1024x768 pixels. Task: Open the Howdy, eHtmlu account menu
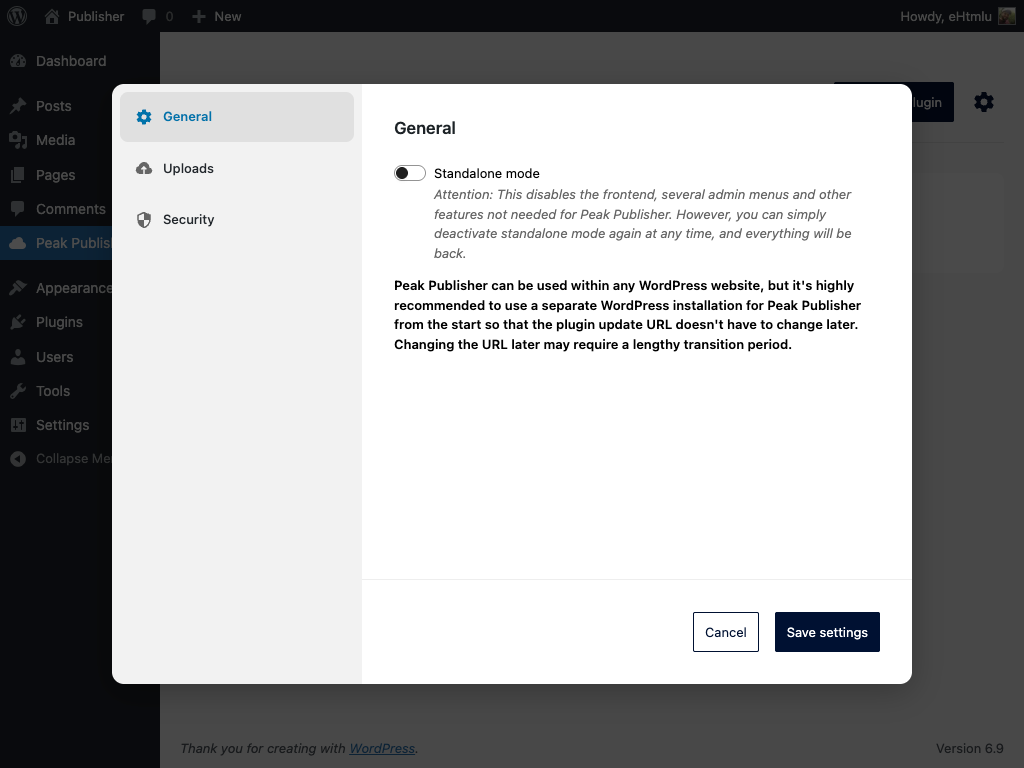(x=957, y=16)
